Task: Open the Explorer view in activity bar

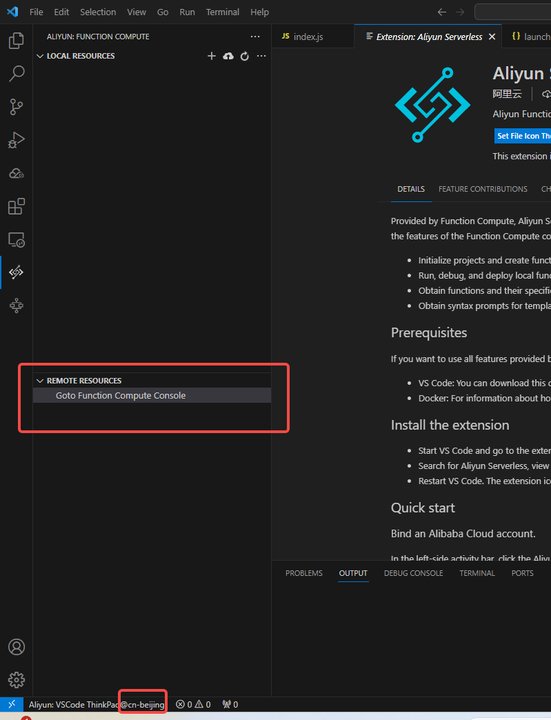Action: (x=16, y=41)
